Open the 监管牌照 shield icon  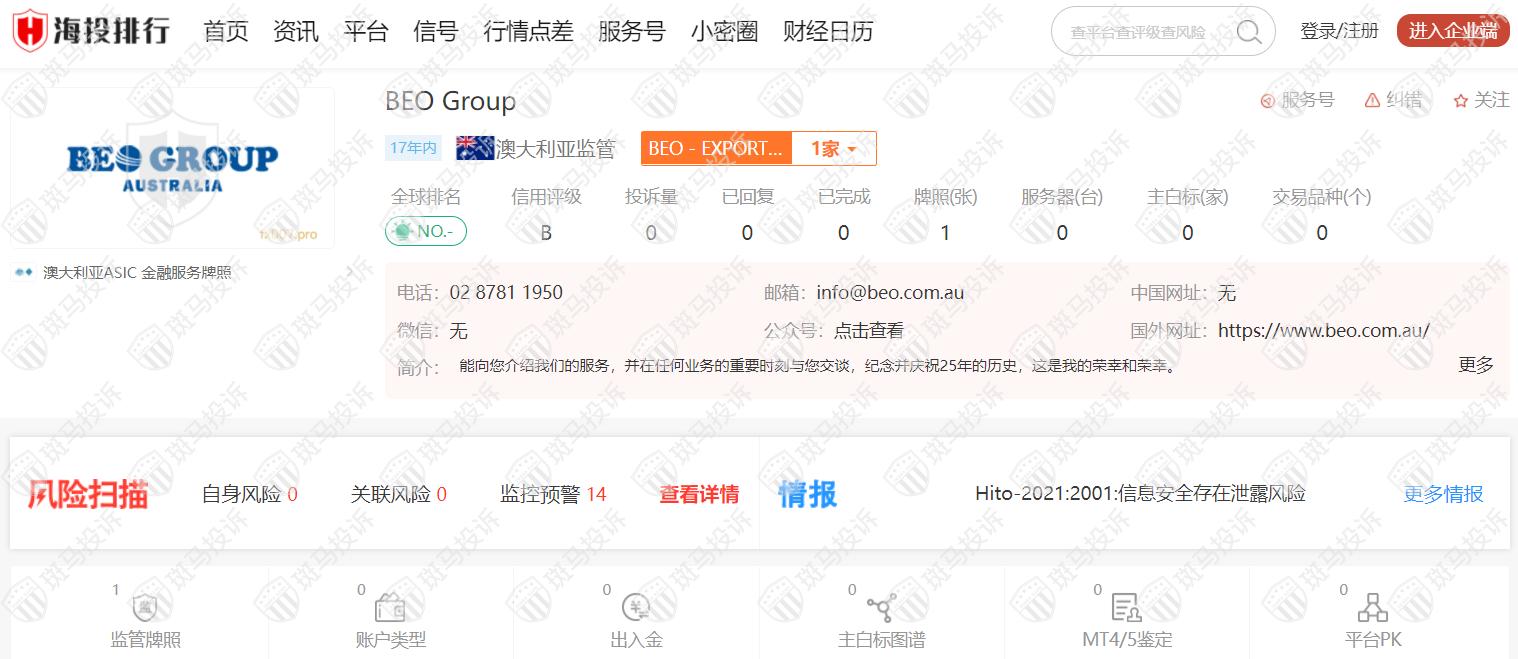pyautogui.click(x=145, y=607)
